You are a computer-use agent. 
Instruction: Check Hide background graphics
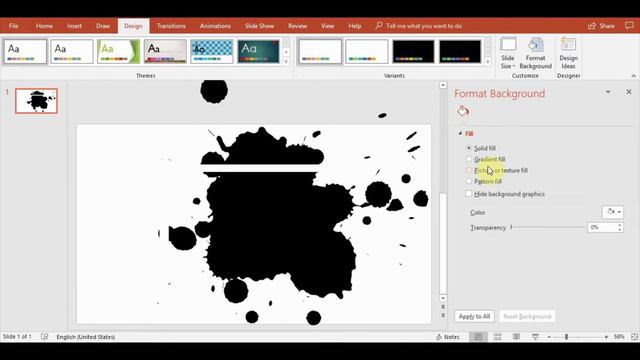469,193
